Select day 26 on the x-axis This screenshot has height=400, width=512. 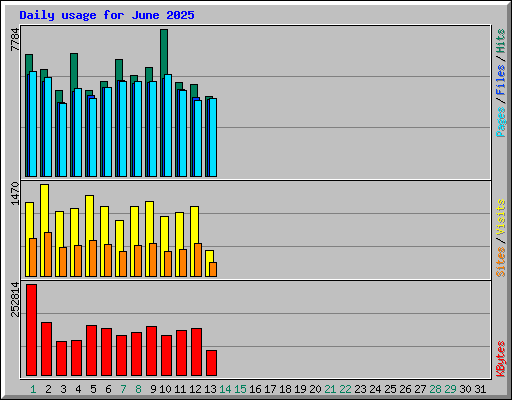(405, 389)
